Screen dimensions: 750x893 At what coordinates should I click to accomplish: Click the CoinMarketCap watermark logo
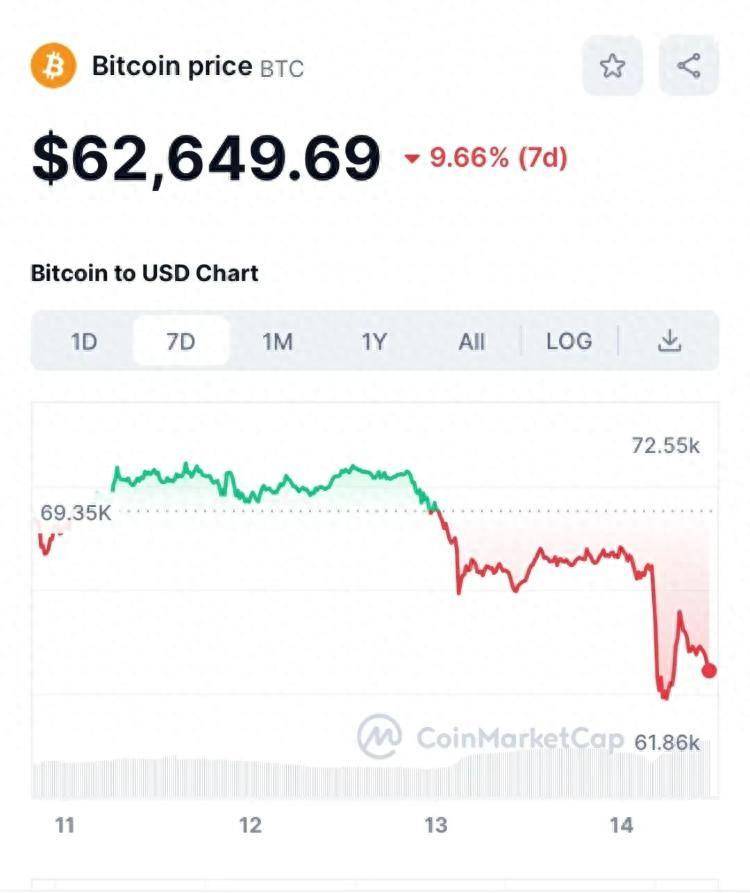pos(380,737)
